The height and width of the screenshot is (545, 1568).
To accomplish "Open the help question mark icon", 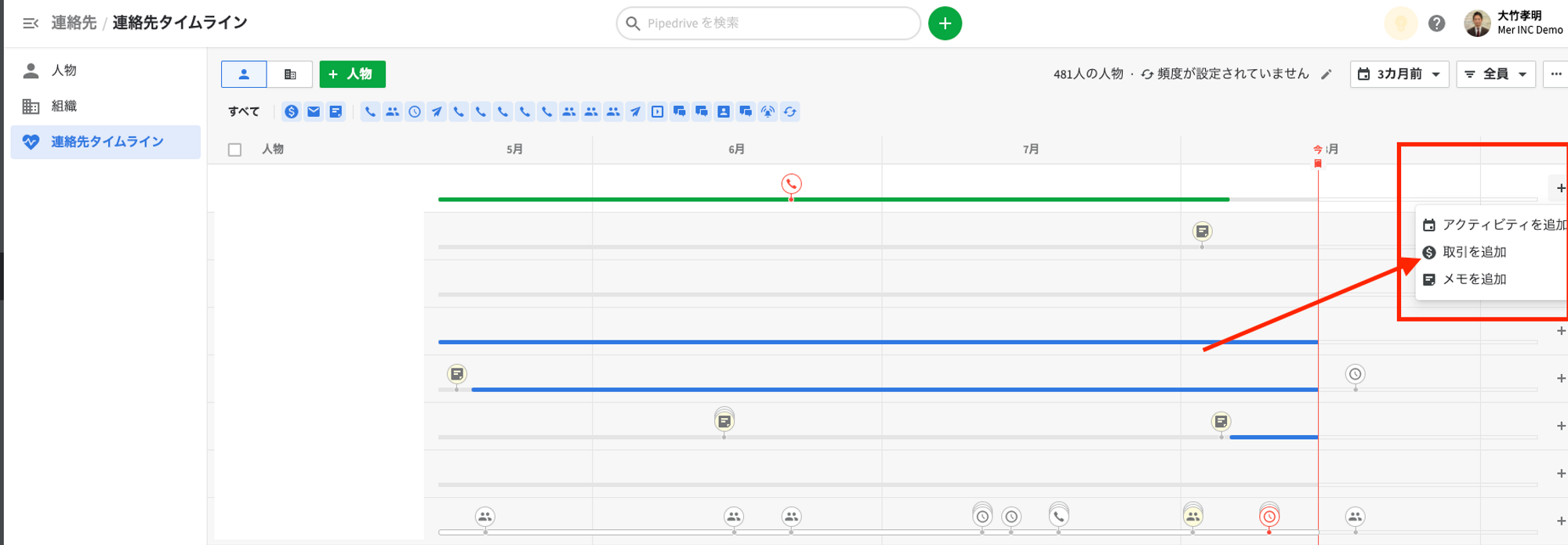I will (x=1436, y=24).
